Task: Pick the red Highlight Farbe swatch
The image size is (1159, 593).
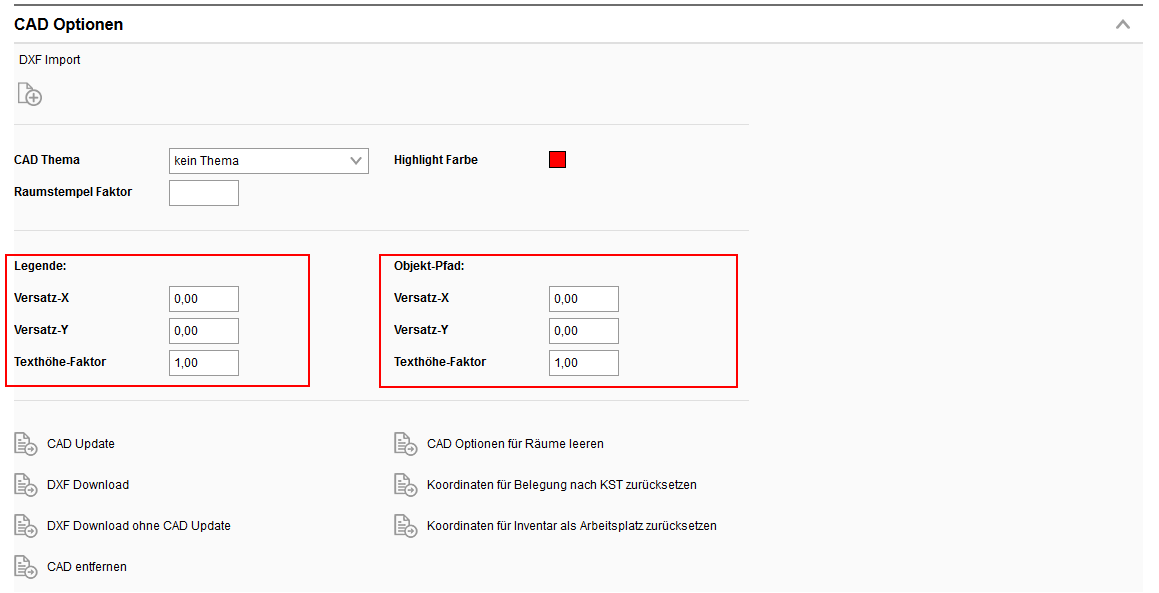Action: (557, 160)
